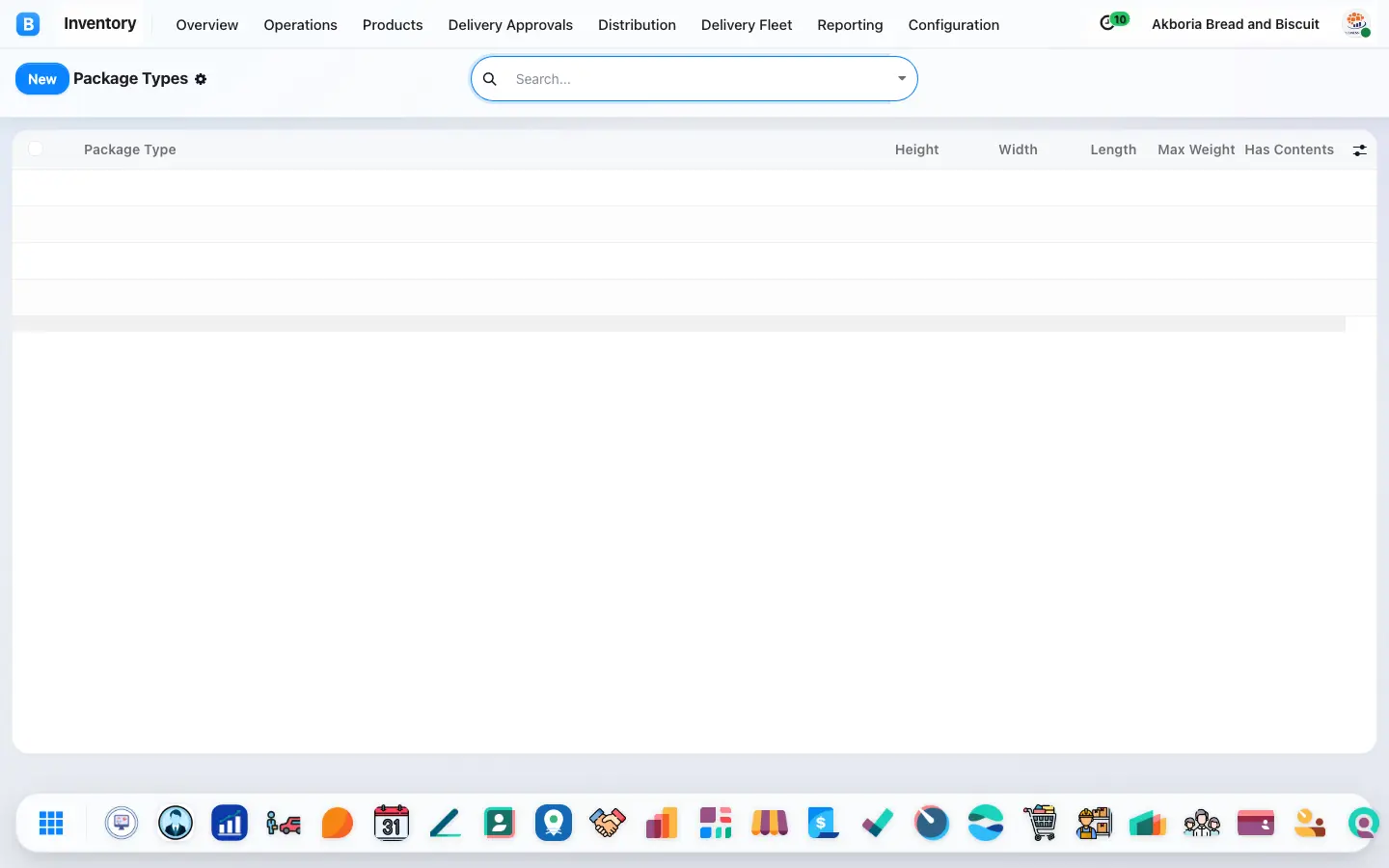
Task: Click the horizontal scrollbar below the table
Action: click(x=679, y=324)
